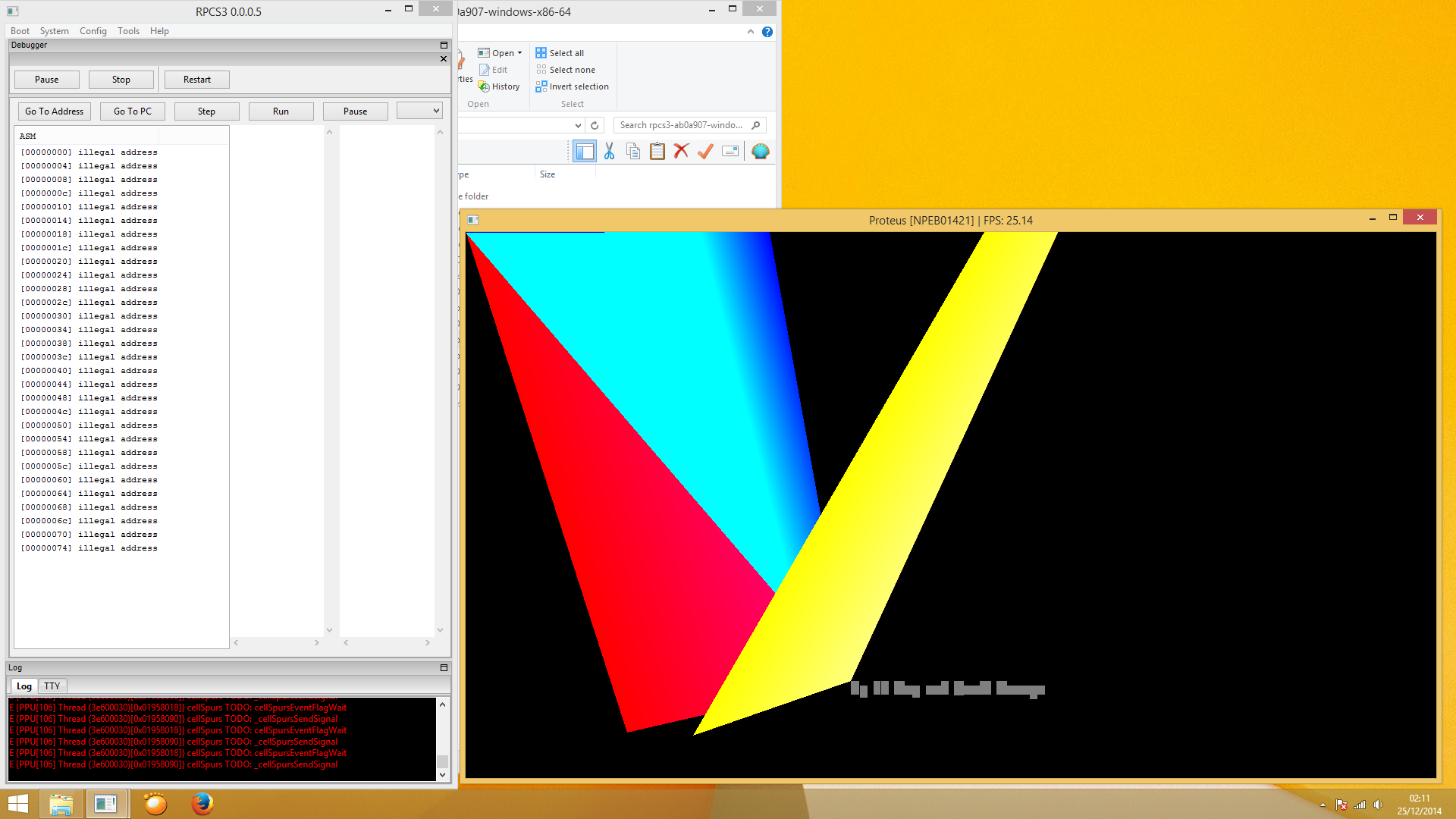Image resolution: width=1456 pixels, height=819 pixels.
Task: Click the Go To PC button
Action: tap(133, 111)
